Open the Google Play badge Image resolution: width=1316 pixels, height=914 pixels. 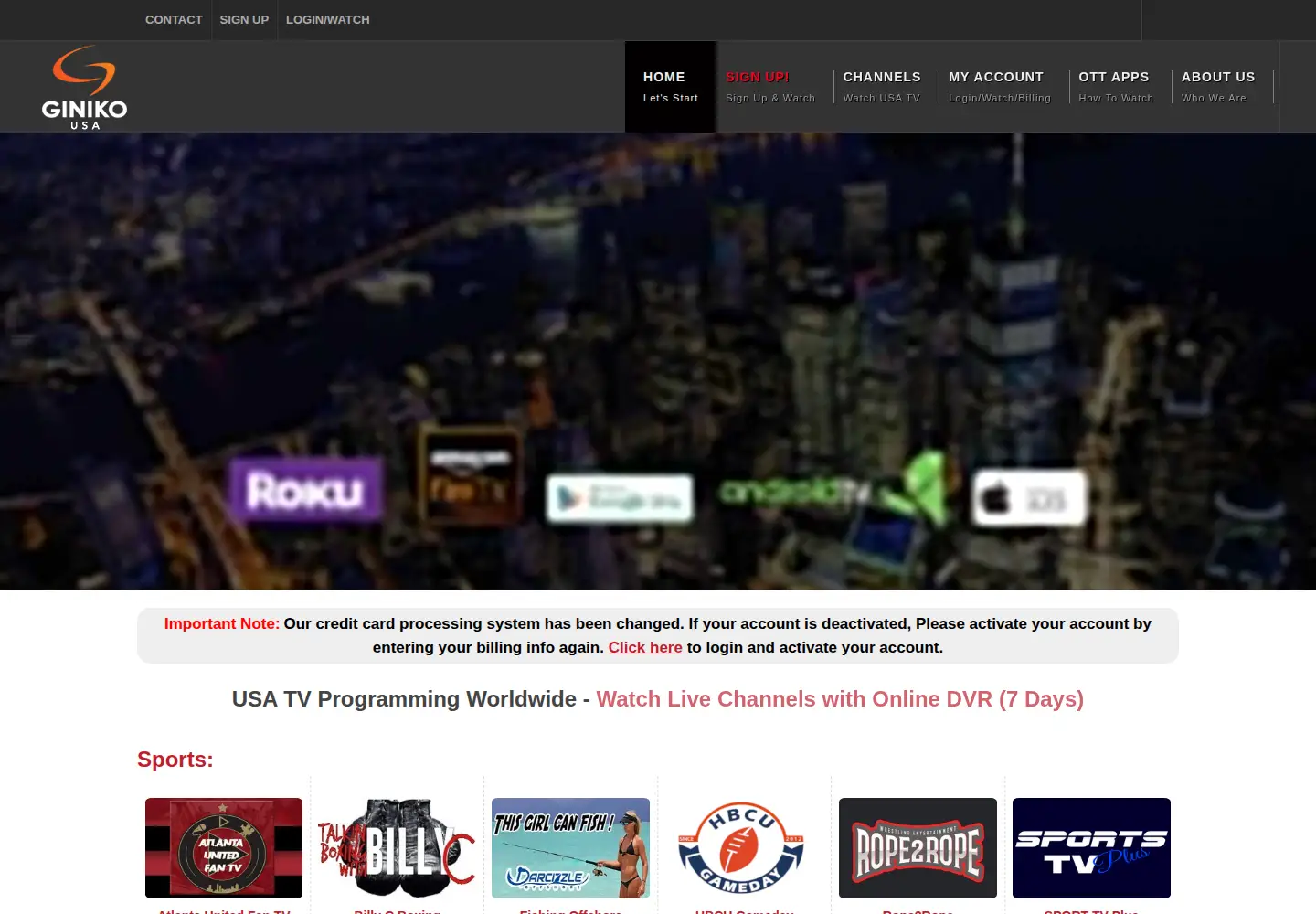620,498
